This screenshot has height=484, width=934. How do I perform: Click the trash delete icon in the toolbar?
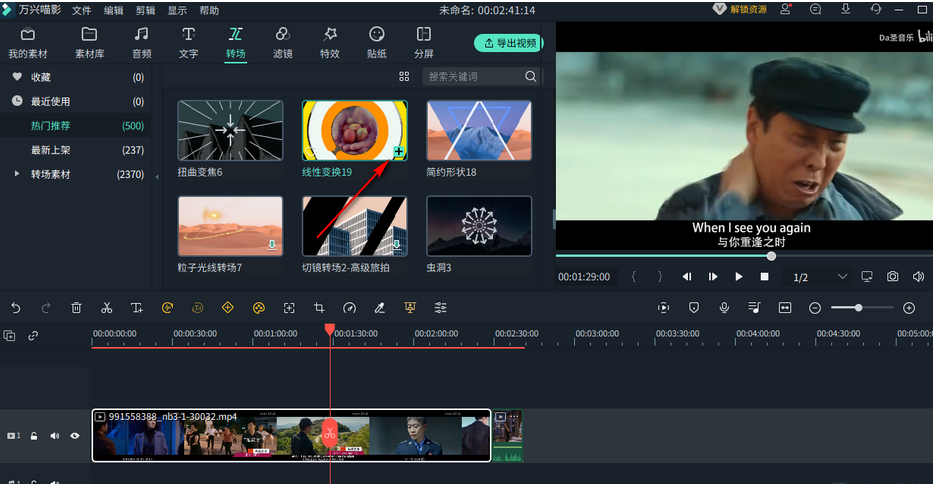(x=76, y=308)
